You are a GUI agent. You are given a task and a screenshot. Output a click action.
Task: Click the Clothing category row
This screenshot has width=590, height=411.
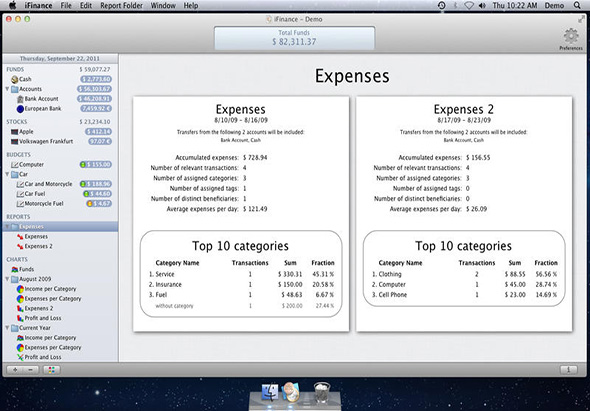(x=464, y=274)
